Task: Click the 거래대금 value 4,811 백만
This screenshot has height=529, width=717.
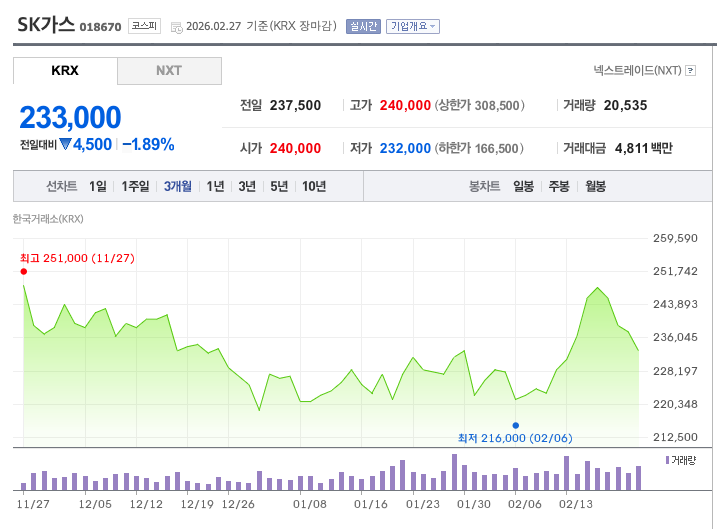Action: (644, 148)
